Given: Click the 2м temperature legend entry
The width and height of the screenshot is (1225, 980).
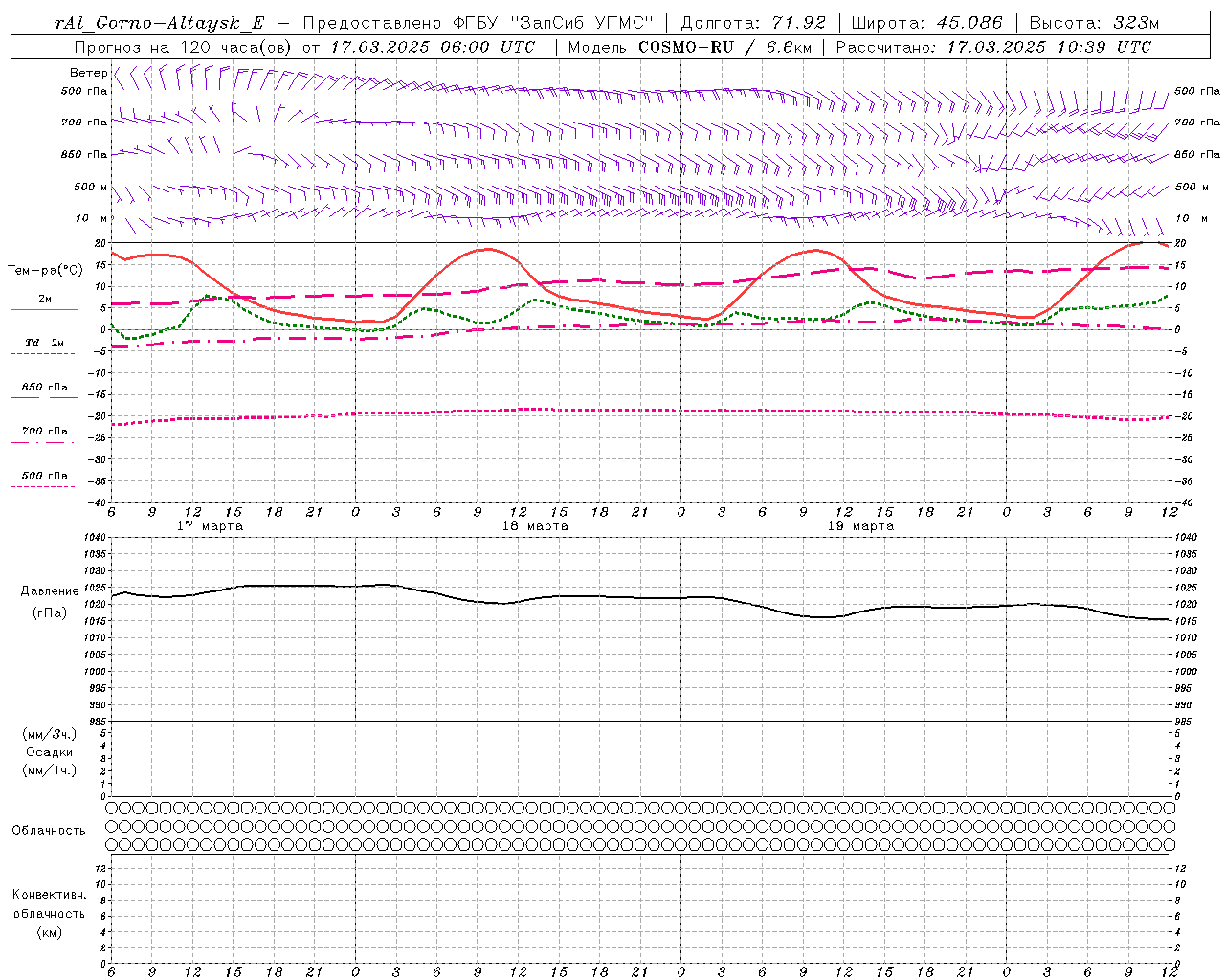Looking at the screenshot, I should pos(45,300).
